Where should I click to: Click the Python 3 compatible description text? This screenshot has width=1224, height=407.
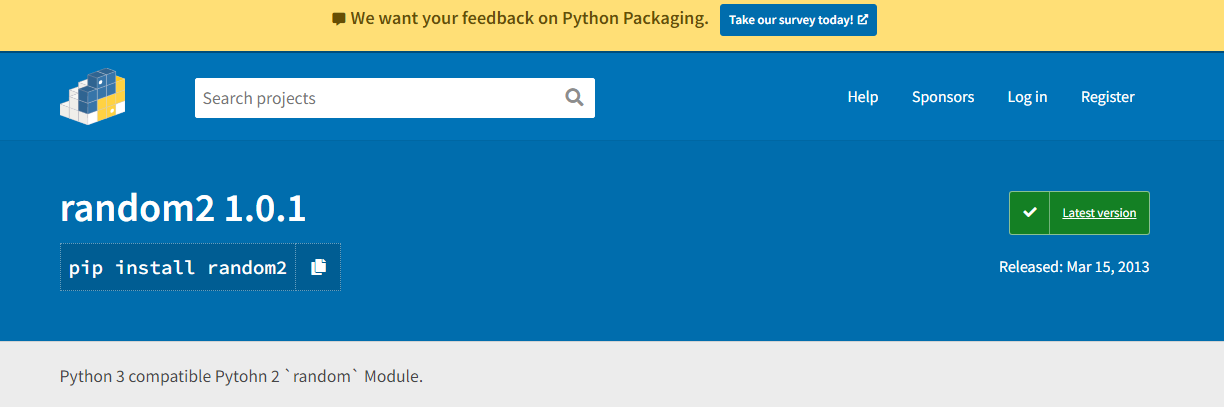(241, 377)
